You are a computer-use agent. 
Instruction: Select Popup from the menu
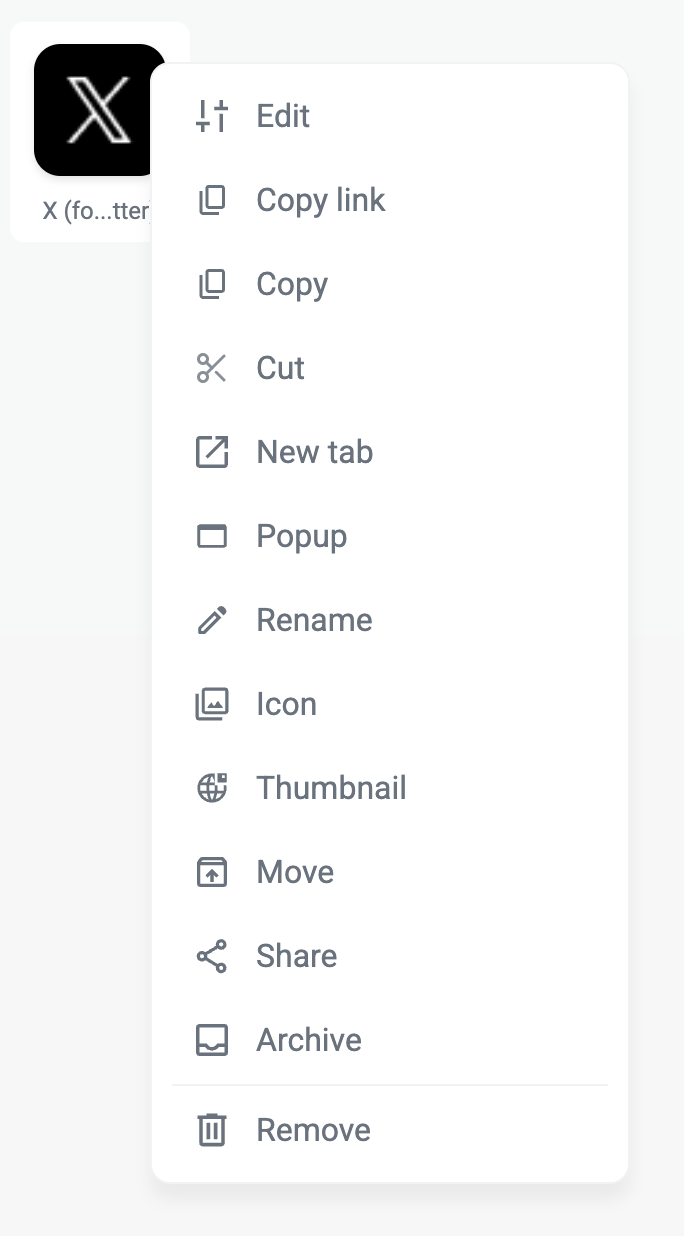[x=301, y=537]
